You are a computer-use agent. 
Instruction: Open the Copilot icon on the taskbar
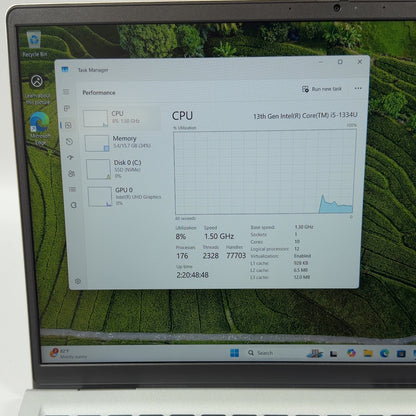coord(351,353)
